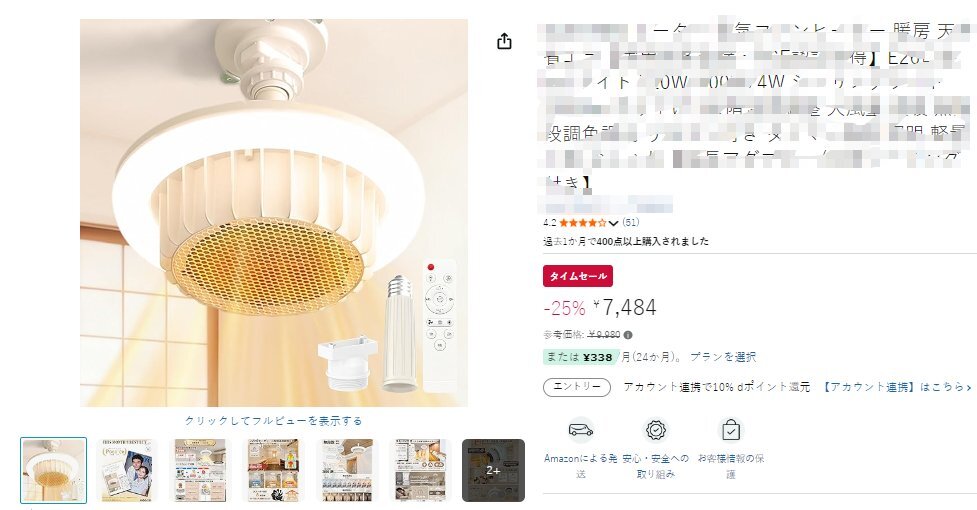Click the red タイムセール badge
Viewport: 977px width, 510px height.
(x=578, y=276)
